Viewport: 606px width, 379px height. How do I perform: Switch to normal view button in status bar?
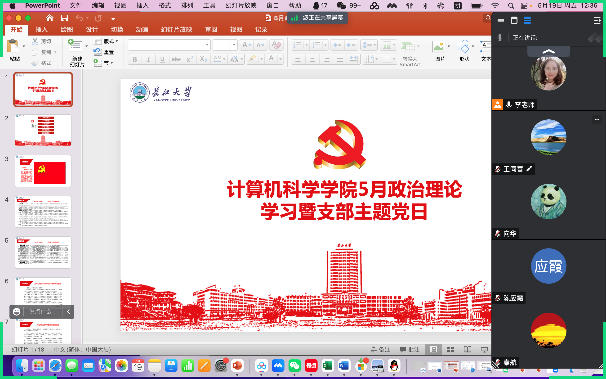434,350
